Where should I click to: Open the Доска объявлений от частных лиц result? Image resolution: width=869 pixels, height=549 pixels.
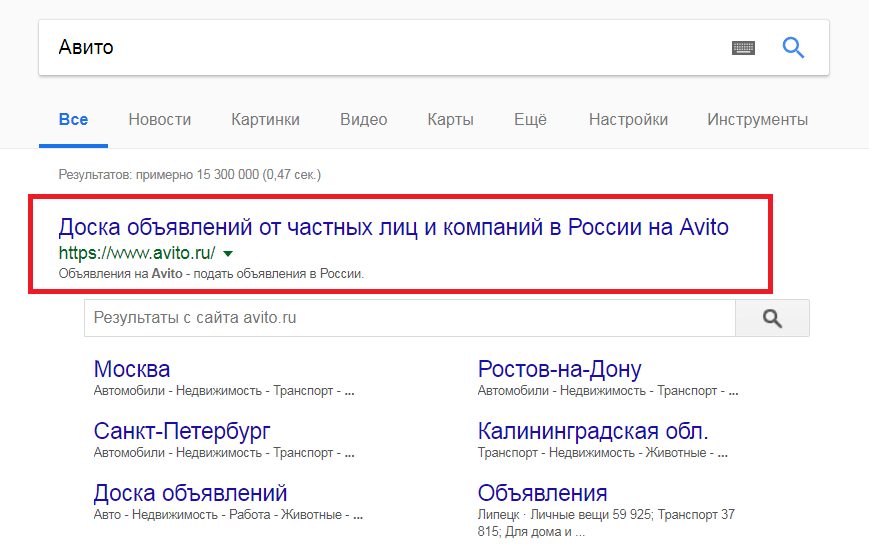[393, 227]
